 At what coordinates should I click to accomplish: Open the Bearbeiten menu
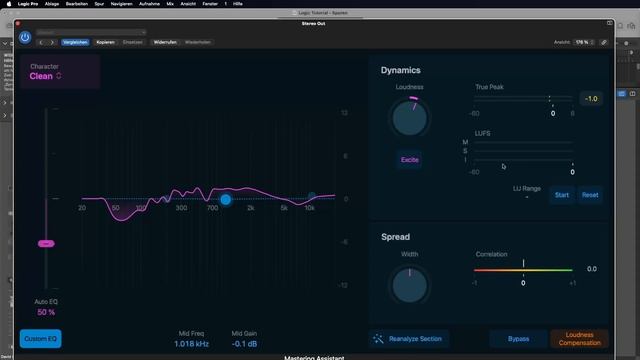[x=77, y=4]
